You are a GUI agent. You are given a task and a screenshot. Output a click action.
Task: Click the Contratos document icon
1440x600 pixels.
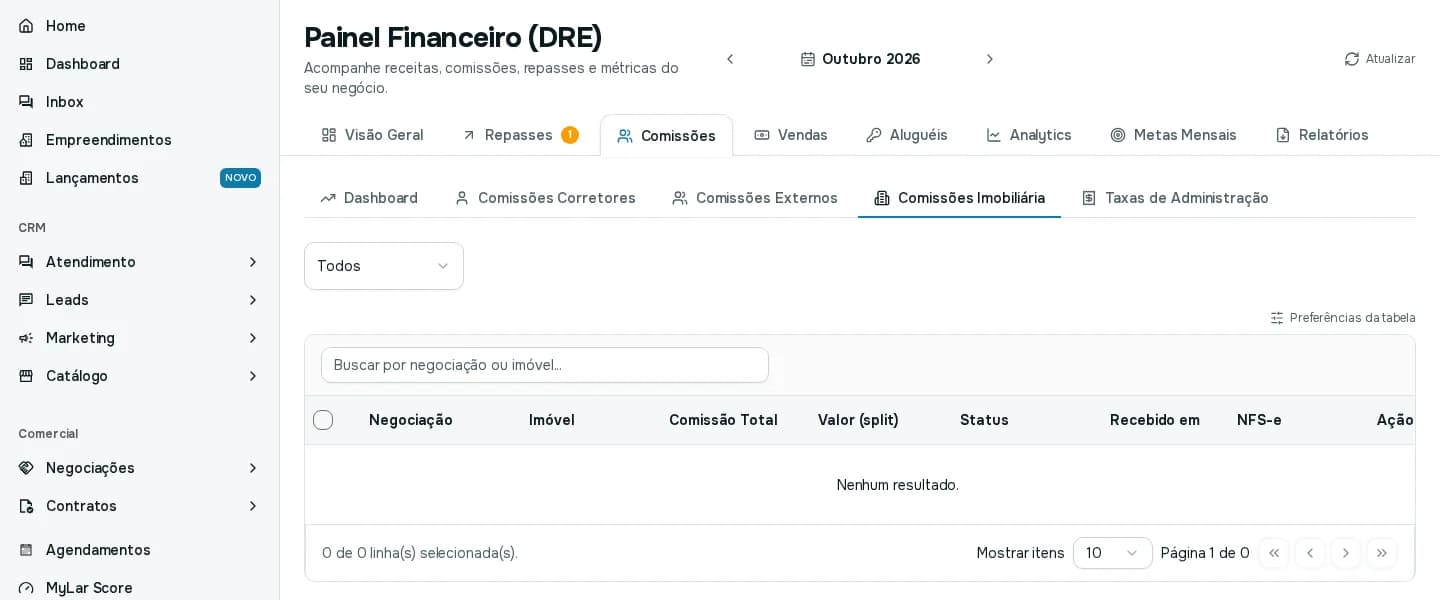tap(26, 506)
